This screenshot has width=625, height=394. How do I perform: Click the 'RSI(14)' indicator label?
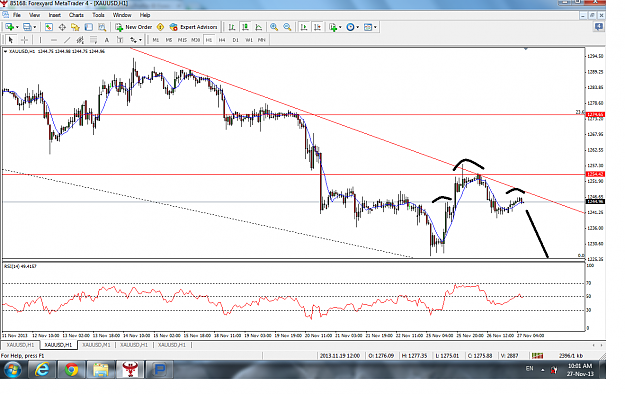coord(20,266)
